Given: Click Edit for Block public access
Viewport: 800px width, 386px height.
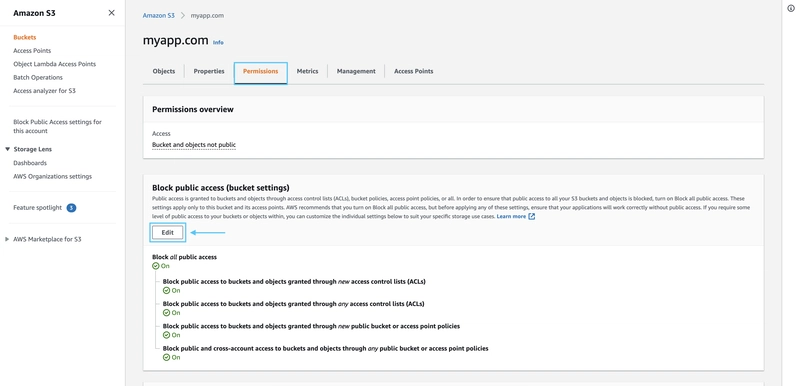Looking at the screenshot, I should click(x=168, y=233).
